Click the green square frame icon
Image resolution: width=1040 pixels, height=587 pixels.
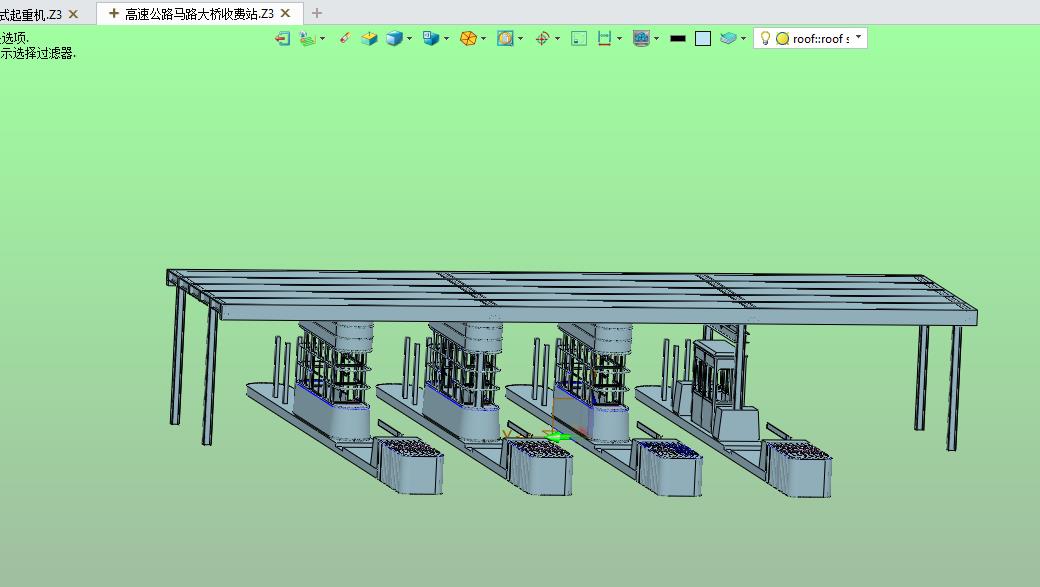pos(579,38)
